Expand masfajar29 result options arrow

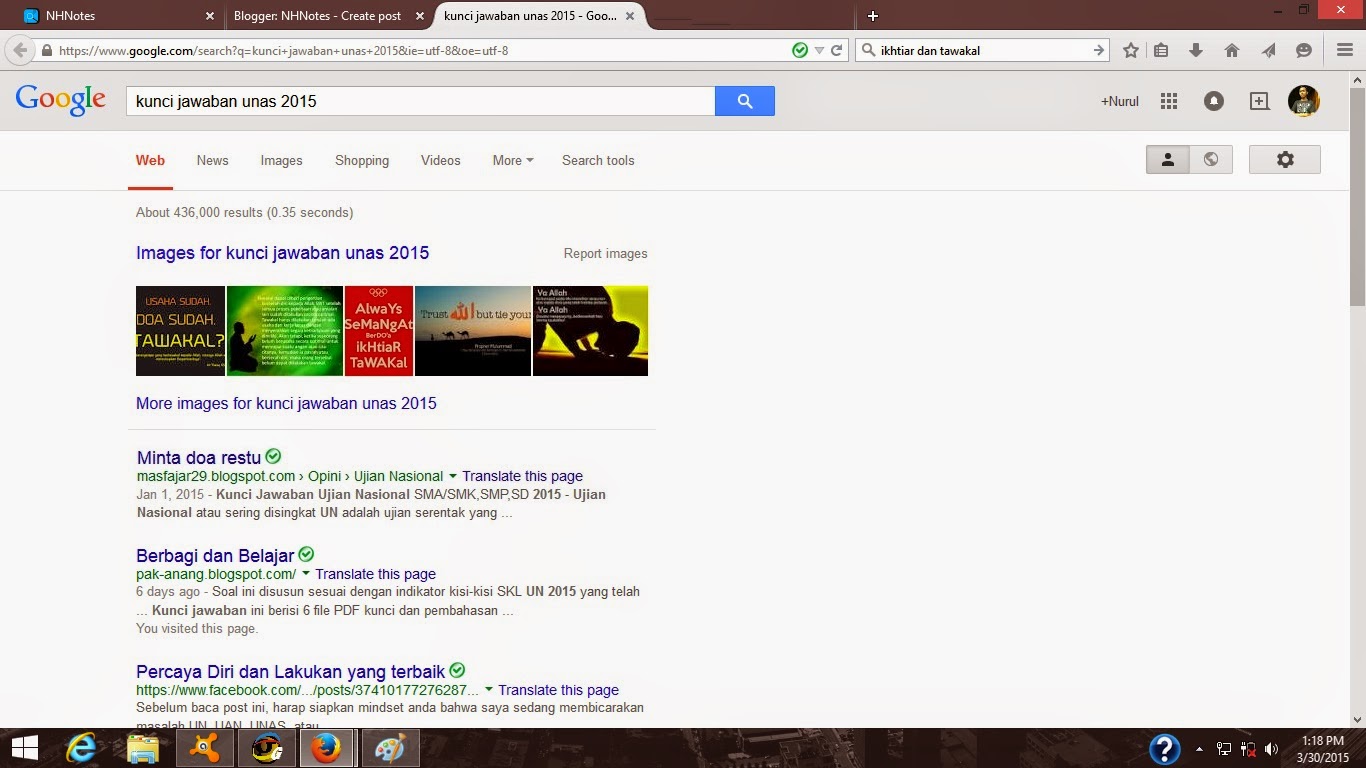(453, 476)
